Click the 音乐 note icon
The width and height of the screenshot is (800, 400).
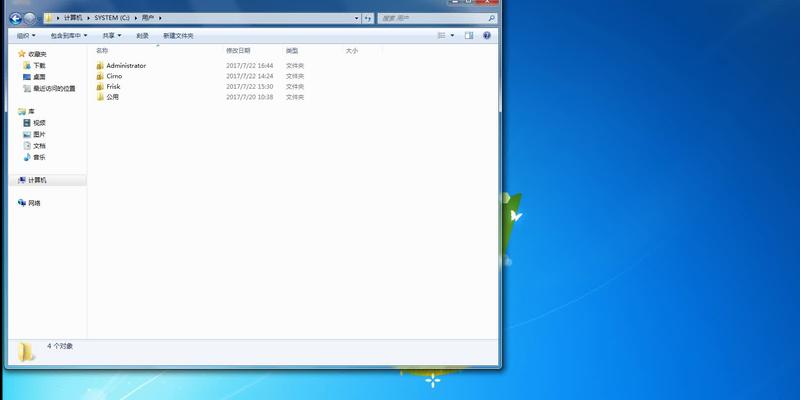point(27,157)
